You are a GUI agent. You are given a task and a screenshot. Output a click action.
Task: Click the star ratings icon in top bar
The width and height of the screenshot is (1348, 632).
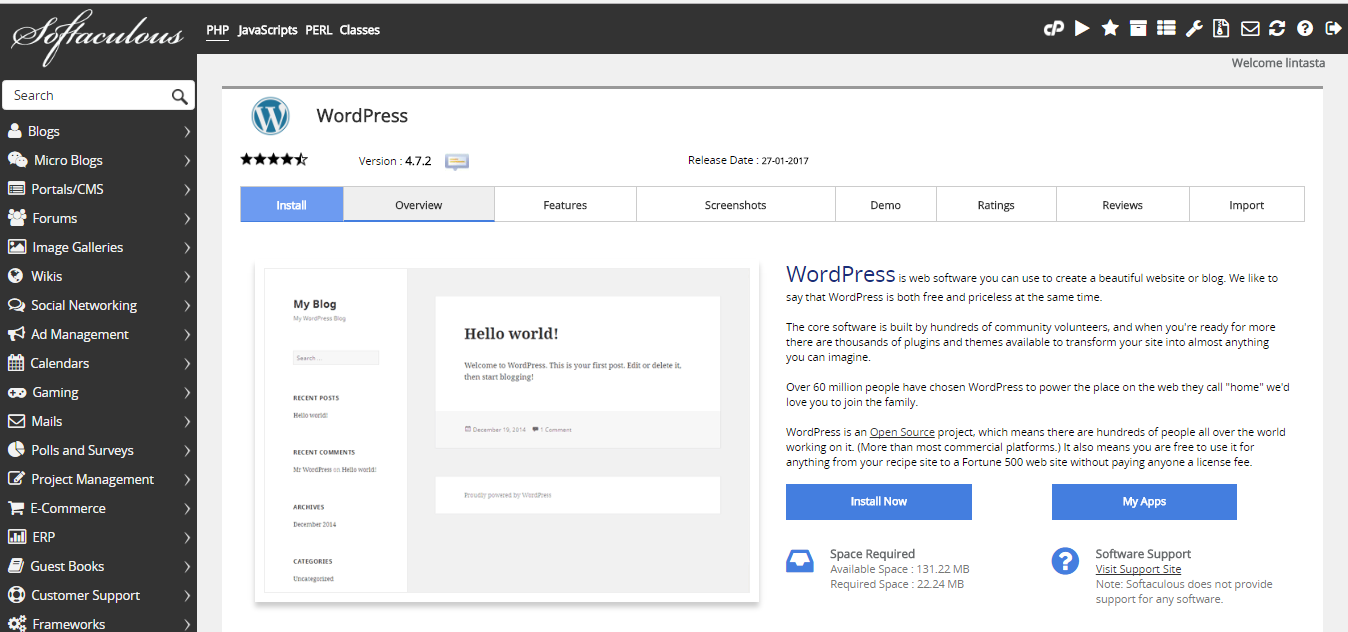(x=1110, y=28)
